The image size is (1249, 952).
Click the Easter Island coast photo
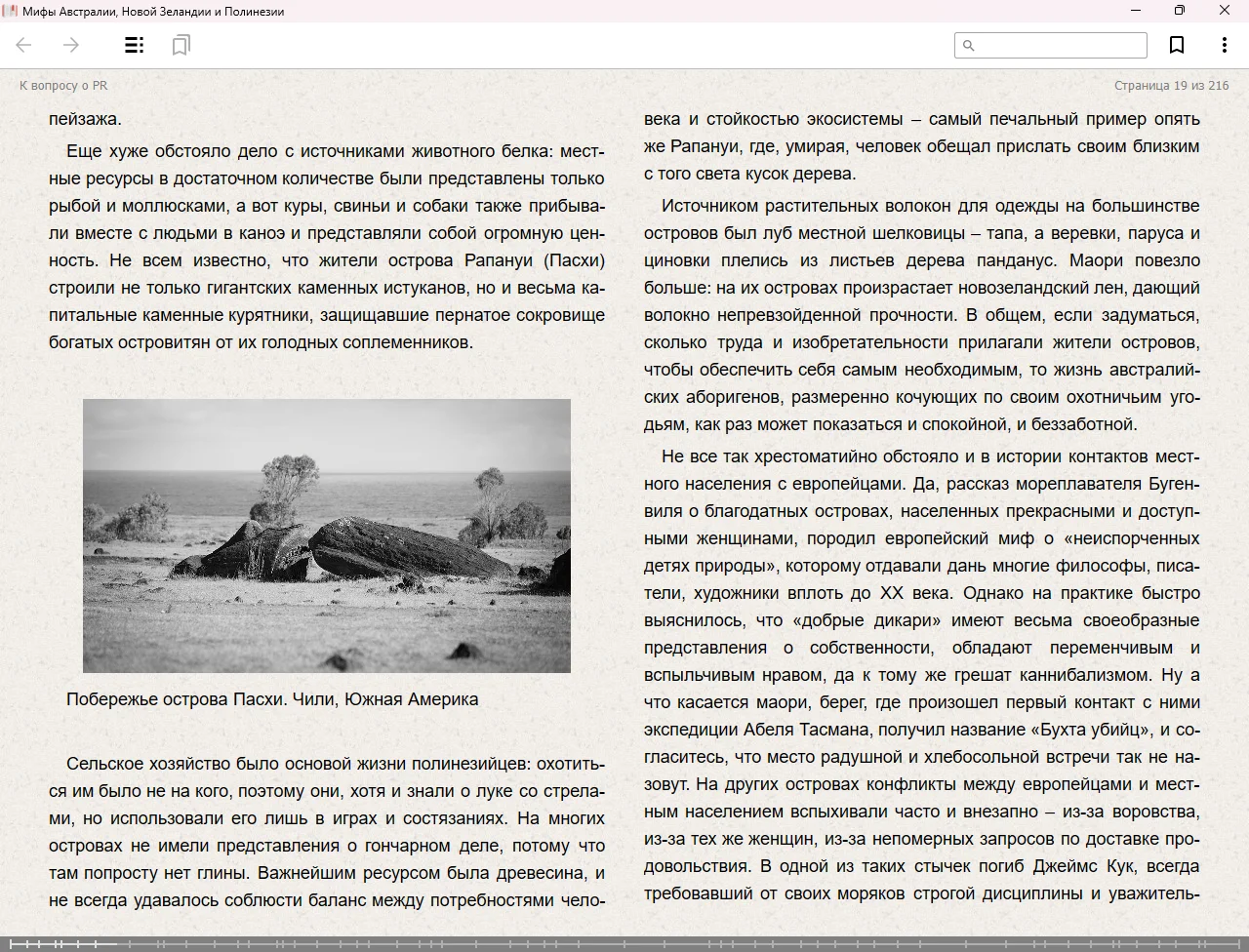[327, 535]
